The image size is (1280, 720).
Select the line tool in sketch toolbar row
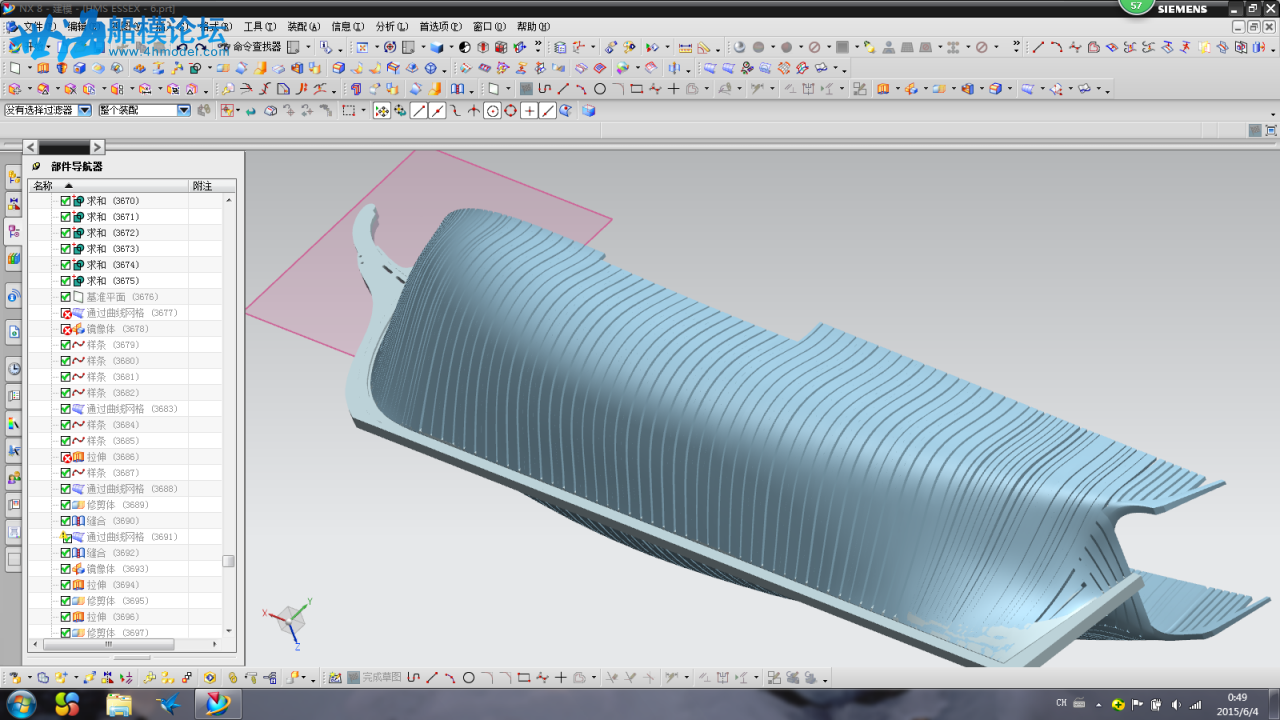tap(563, 89)
